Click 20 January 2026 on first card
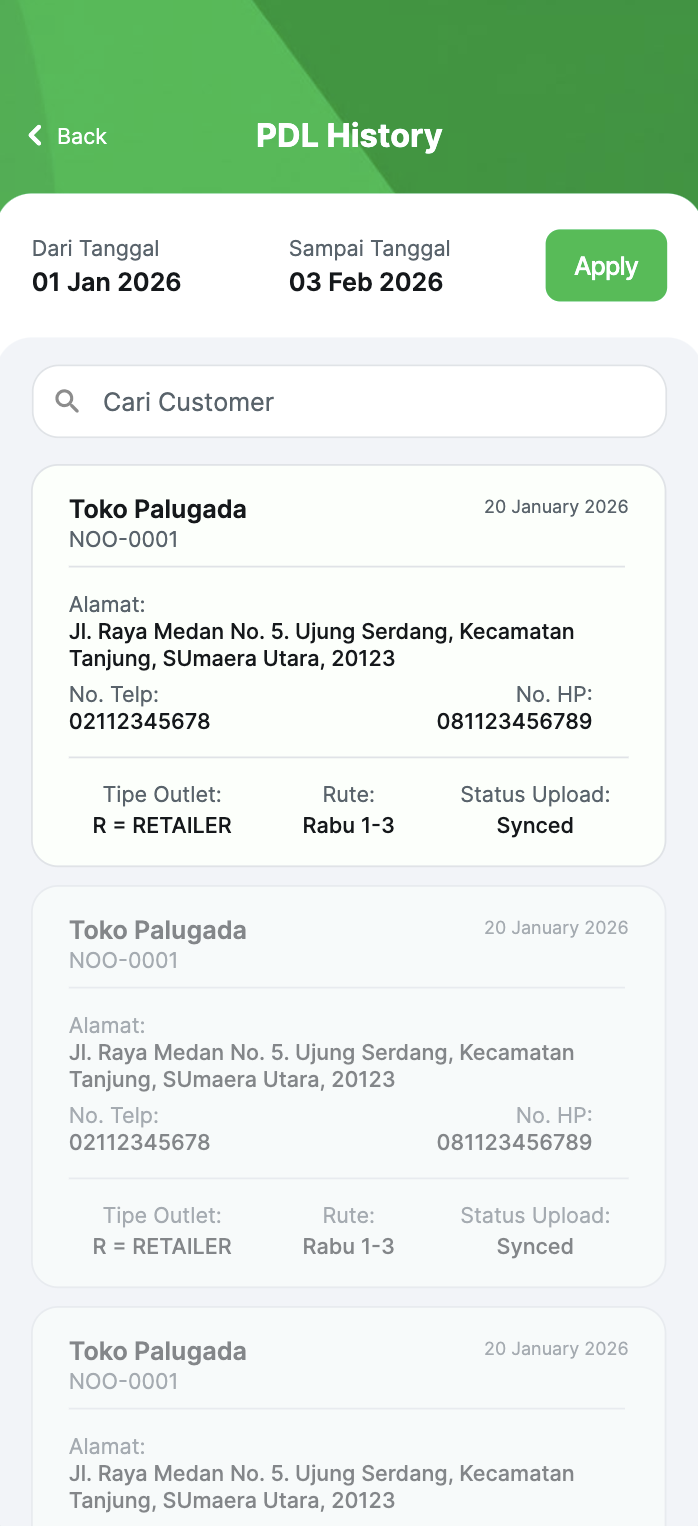698x1526 pixels. 556,507
